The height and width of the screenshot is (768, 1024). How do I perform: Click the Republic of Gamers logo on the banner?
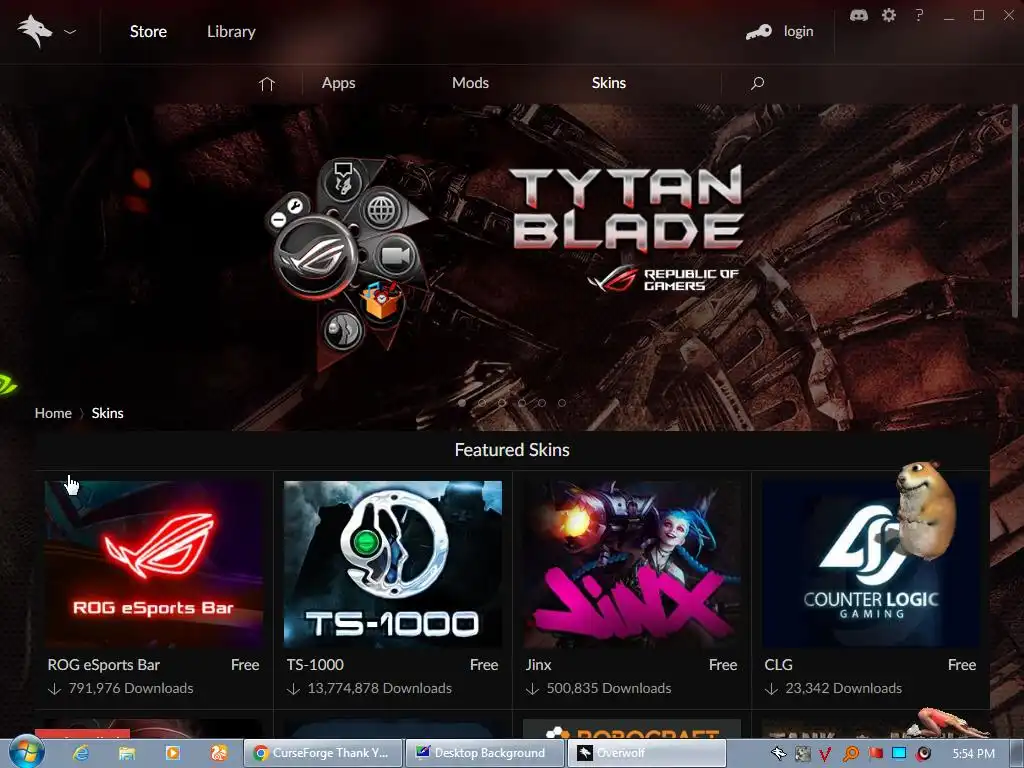pyautogui.click(x=663, y=280)
